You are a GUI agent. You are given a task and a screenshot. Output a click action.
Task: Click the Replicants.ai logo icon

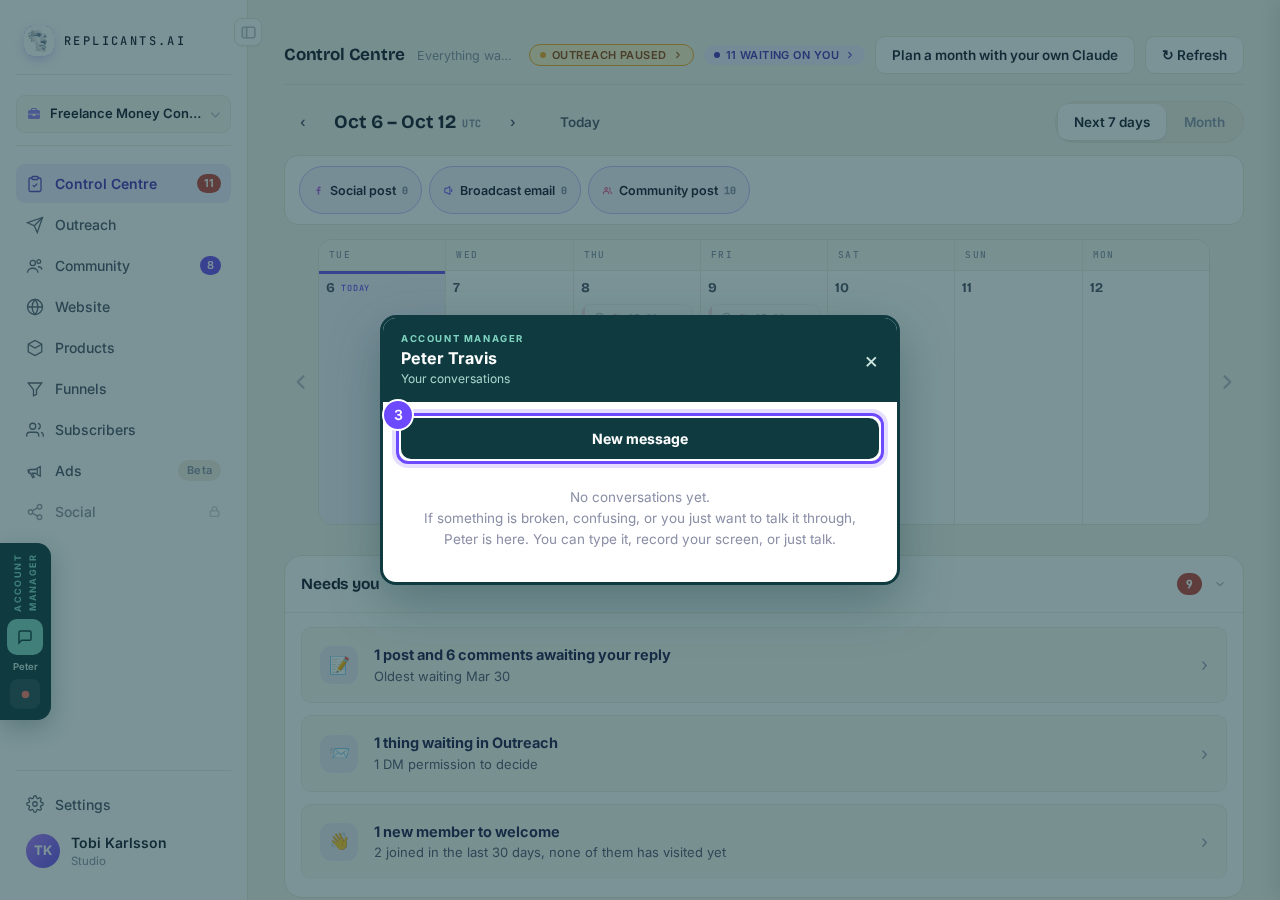(x=39, y=41)
